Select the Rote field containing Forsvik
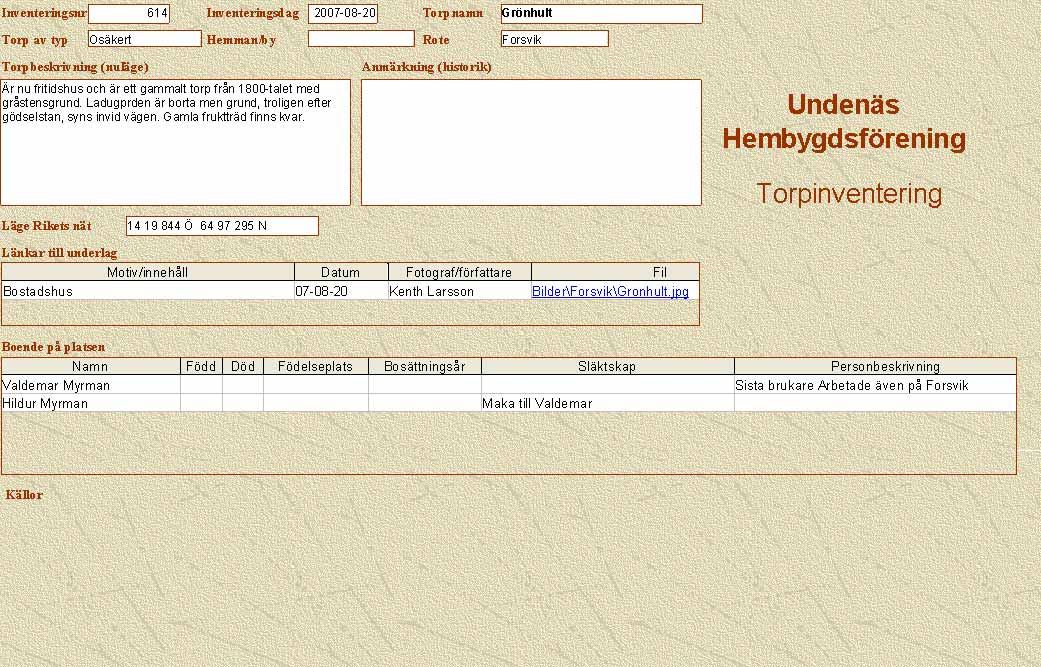 pos(554,39)
